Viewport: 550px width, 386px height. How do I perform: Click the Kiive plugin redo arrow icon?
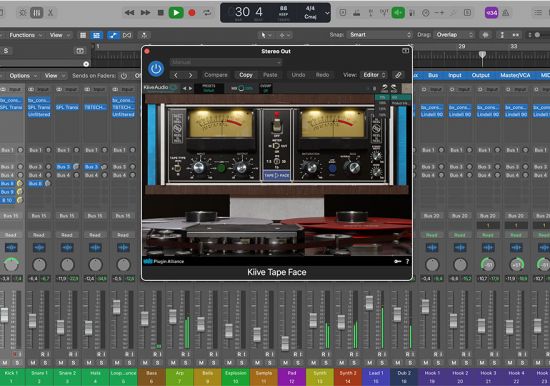click(x=394, y=88)
